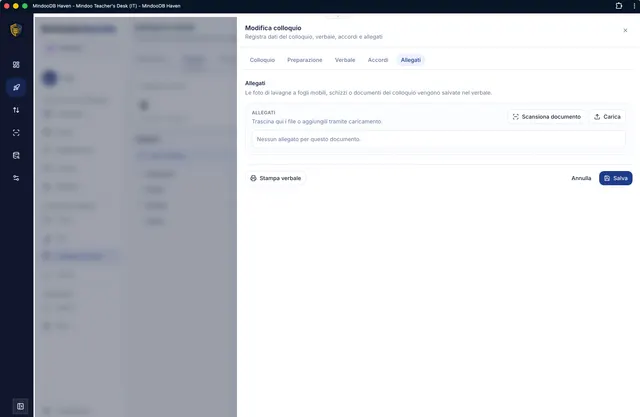The width and height of the screenshot is (640, 417).
Task: Click the extensions puzzle icon in title bar
Action: click(619, 6)
